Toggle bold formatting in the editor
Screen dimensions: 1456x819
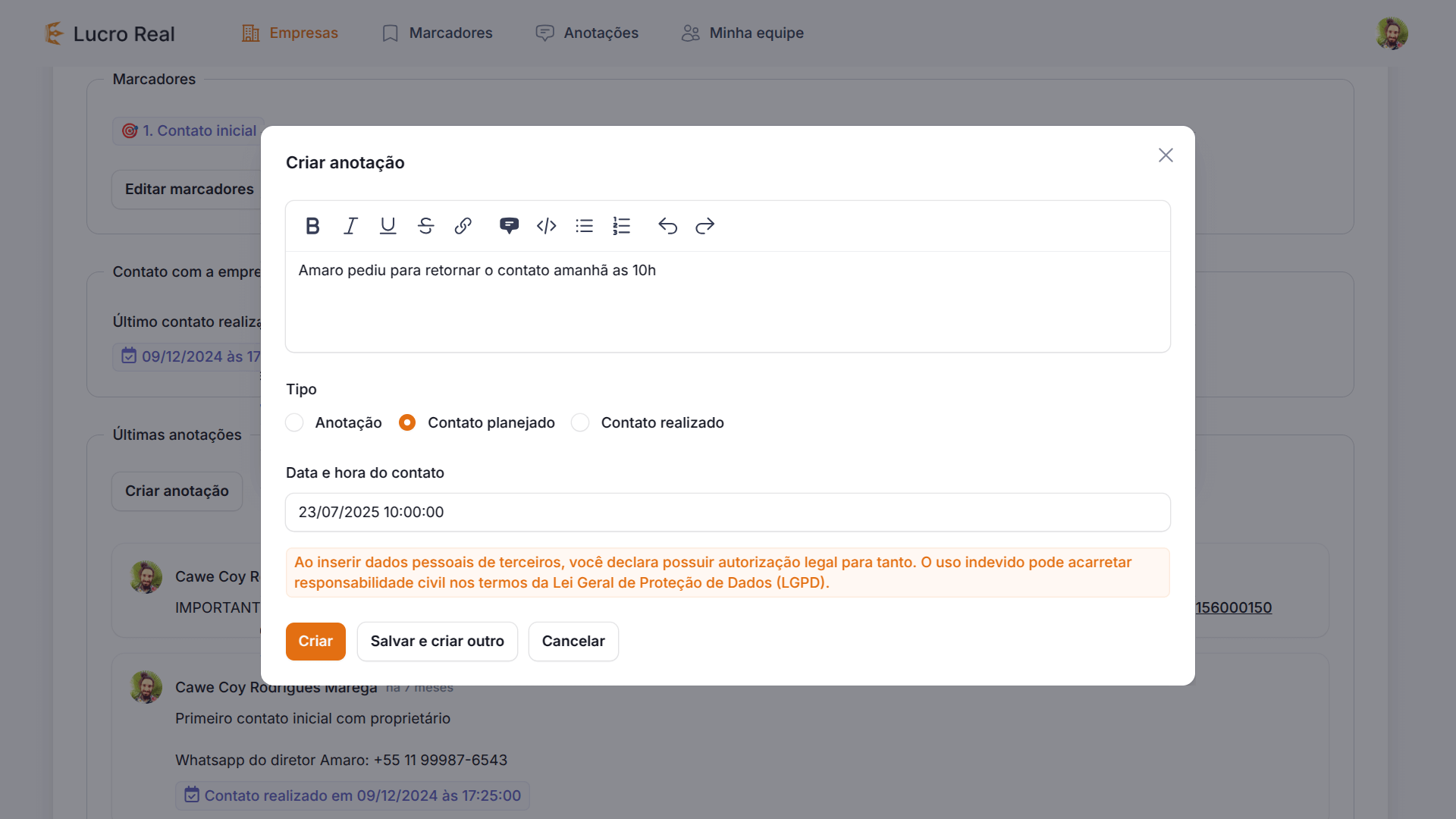tap(312, 226)
